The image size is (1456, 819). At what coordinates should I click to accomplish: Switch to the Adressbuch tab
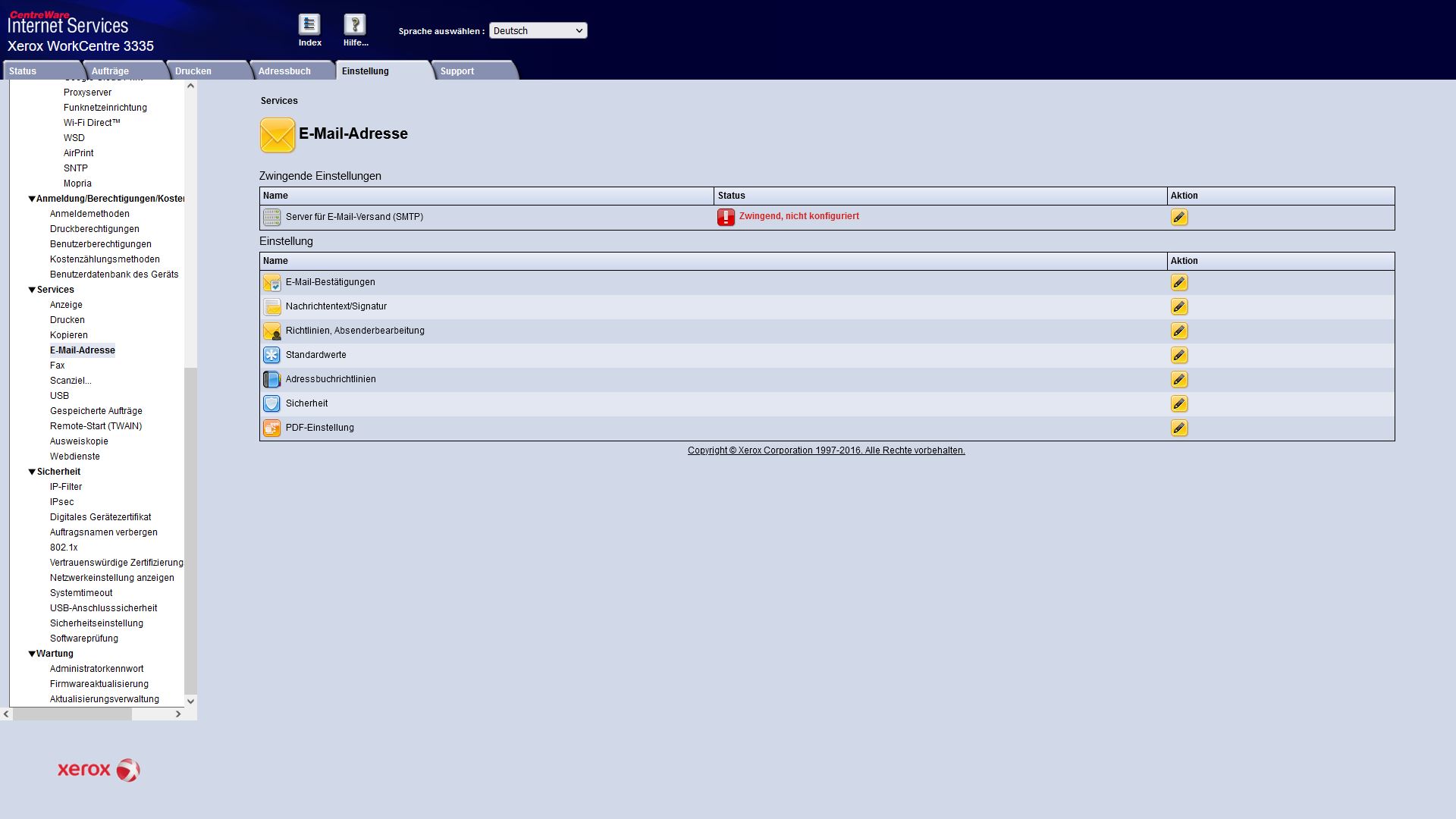[284, 71]
